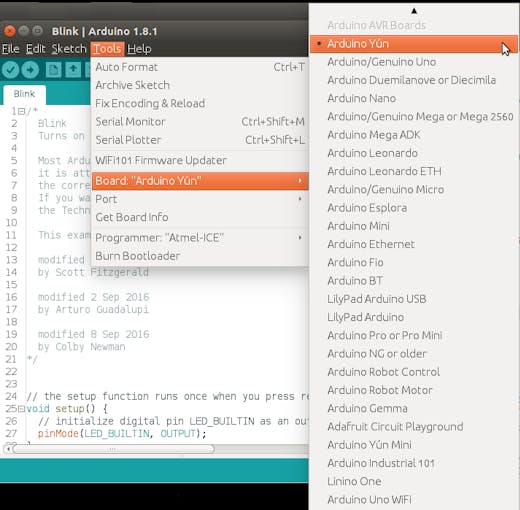Choose Auto Format from the Tools menu
The width and height of the screenshot is (520, 510).
click(200, 67)
